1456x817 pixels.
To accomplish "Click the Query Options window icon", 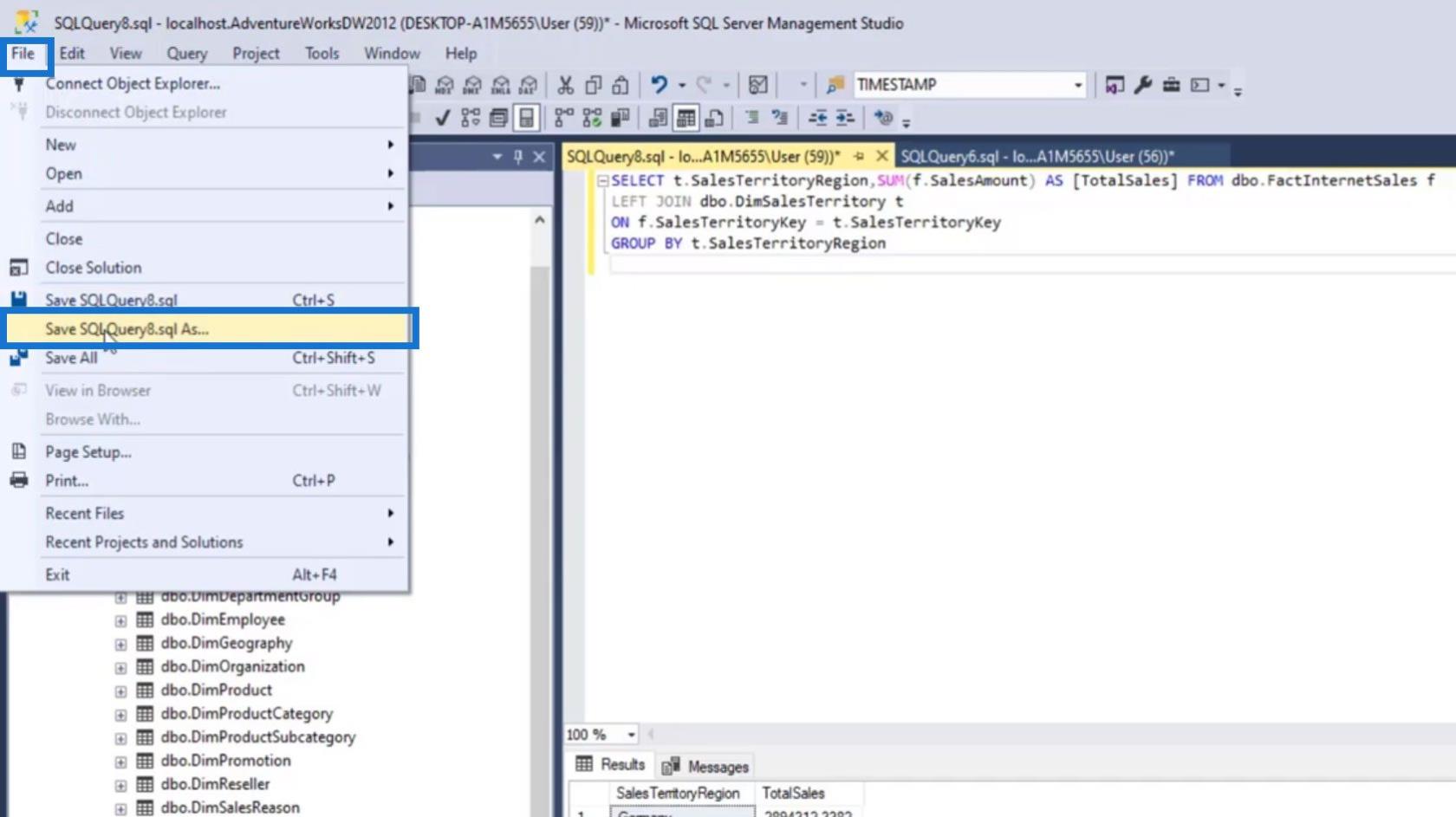I will coord(498,118).
